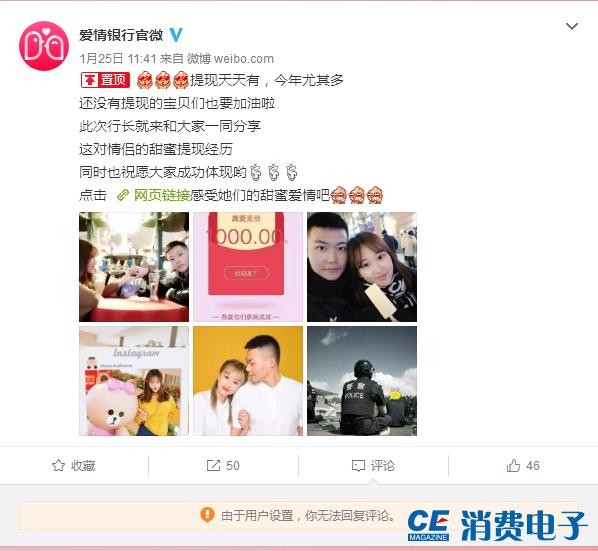Click the 1月25日 11:41 timestamp
Screen dimensions: 598x551
(118, 59)
